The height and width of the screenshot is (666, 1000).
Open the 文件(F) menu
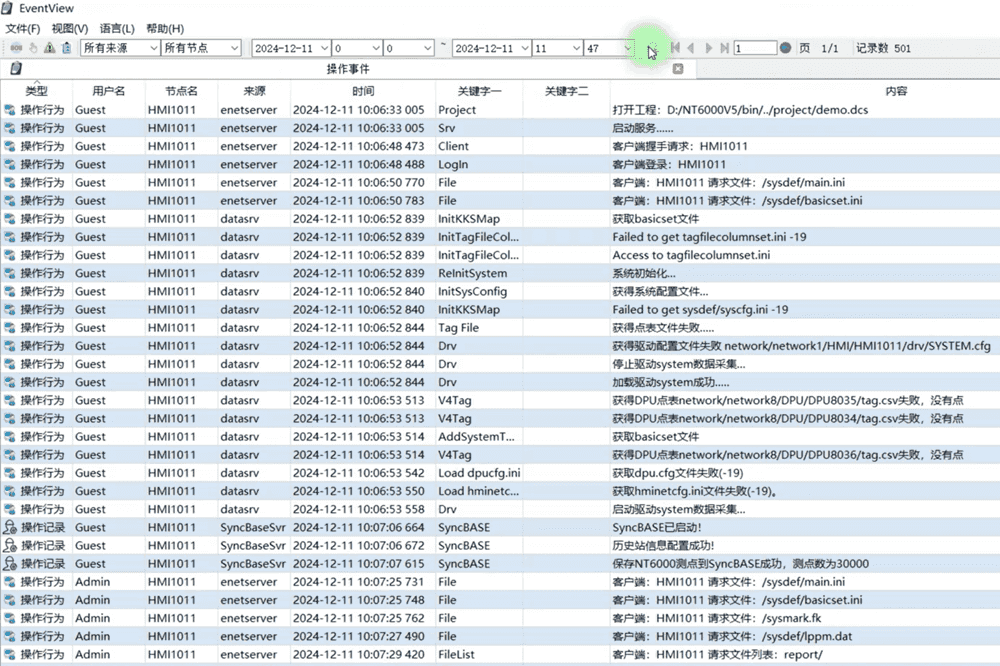[22, 29]
